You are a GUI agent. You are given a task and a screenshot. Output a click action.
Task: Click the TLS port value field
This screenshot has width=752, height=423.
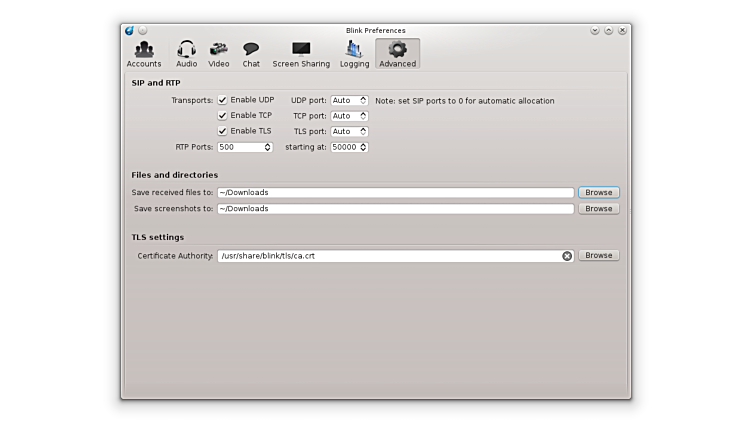343,131
